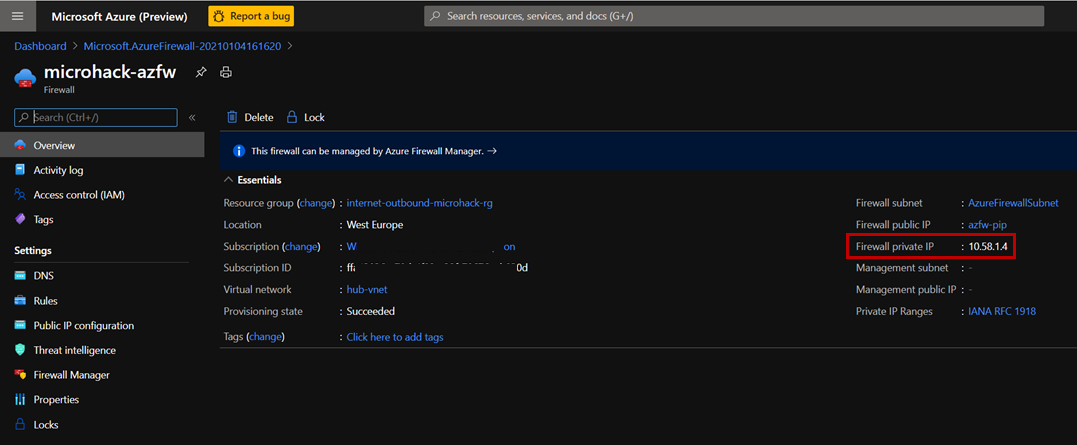Click the Threat intelligence shield icon
This screenshot has width=1077, height=445.
tap(20, 350)
